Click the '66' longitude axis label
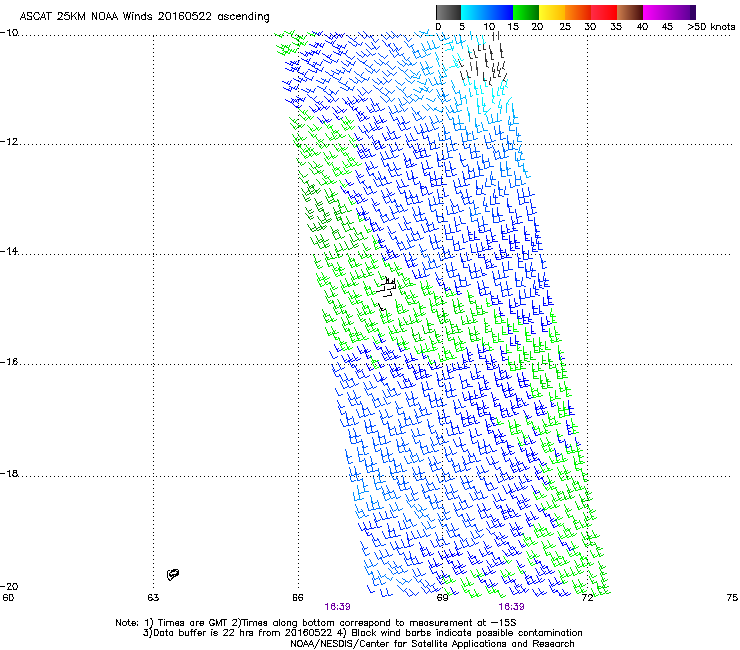 point(298,598)
